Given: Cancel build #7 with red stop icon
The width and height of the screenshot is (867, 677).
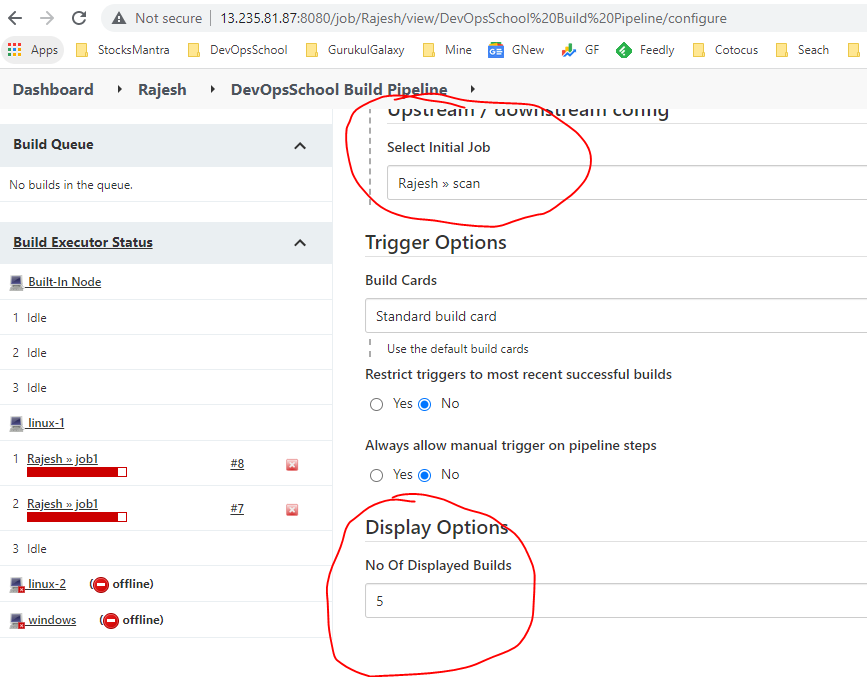Looking at the screenshot, I should pos(292,509).
